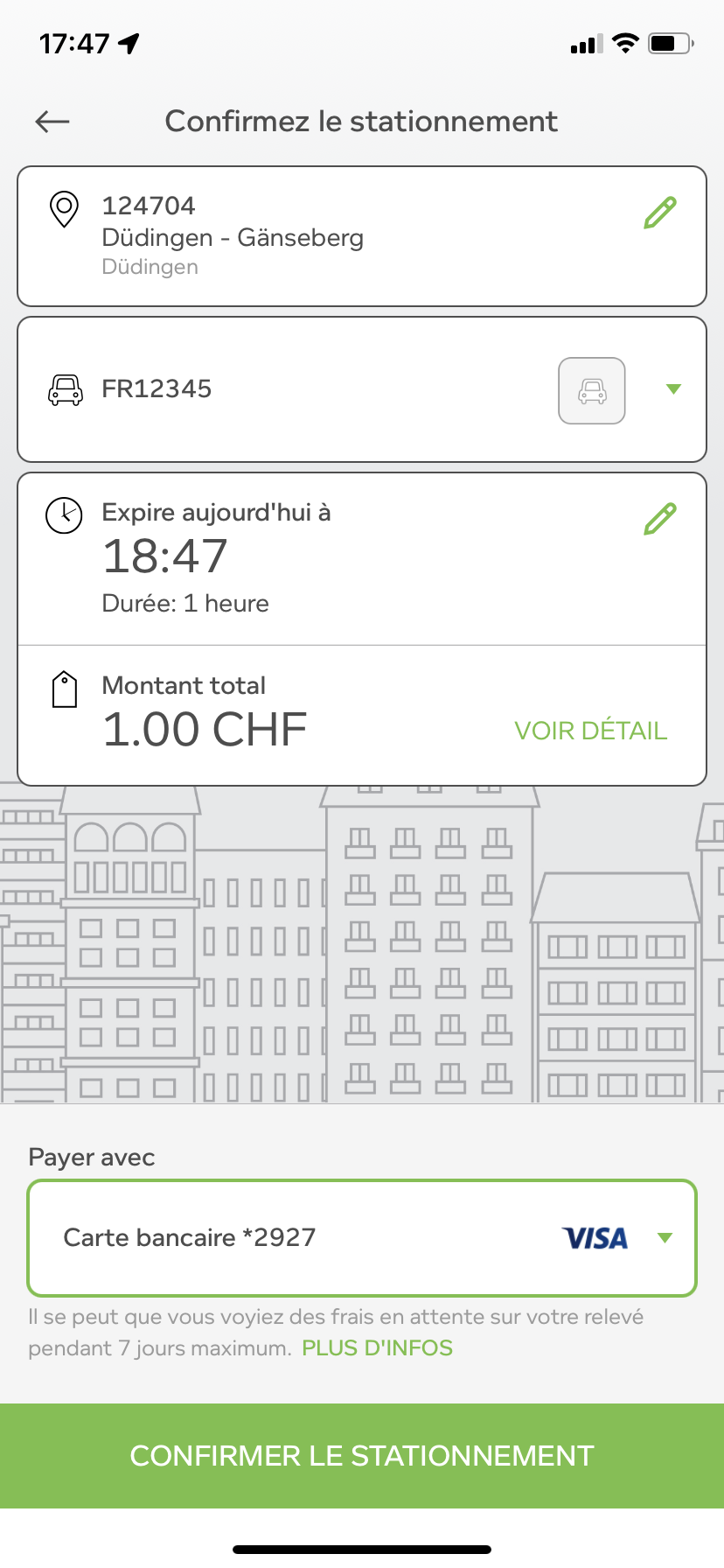Tap the price tag icon by Montant total
The height and width of the screenshot is (1568, 724).
pyautogui.click(x=65, y=689)
